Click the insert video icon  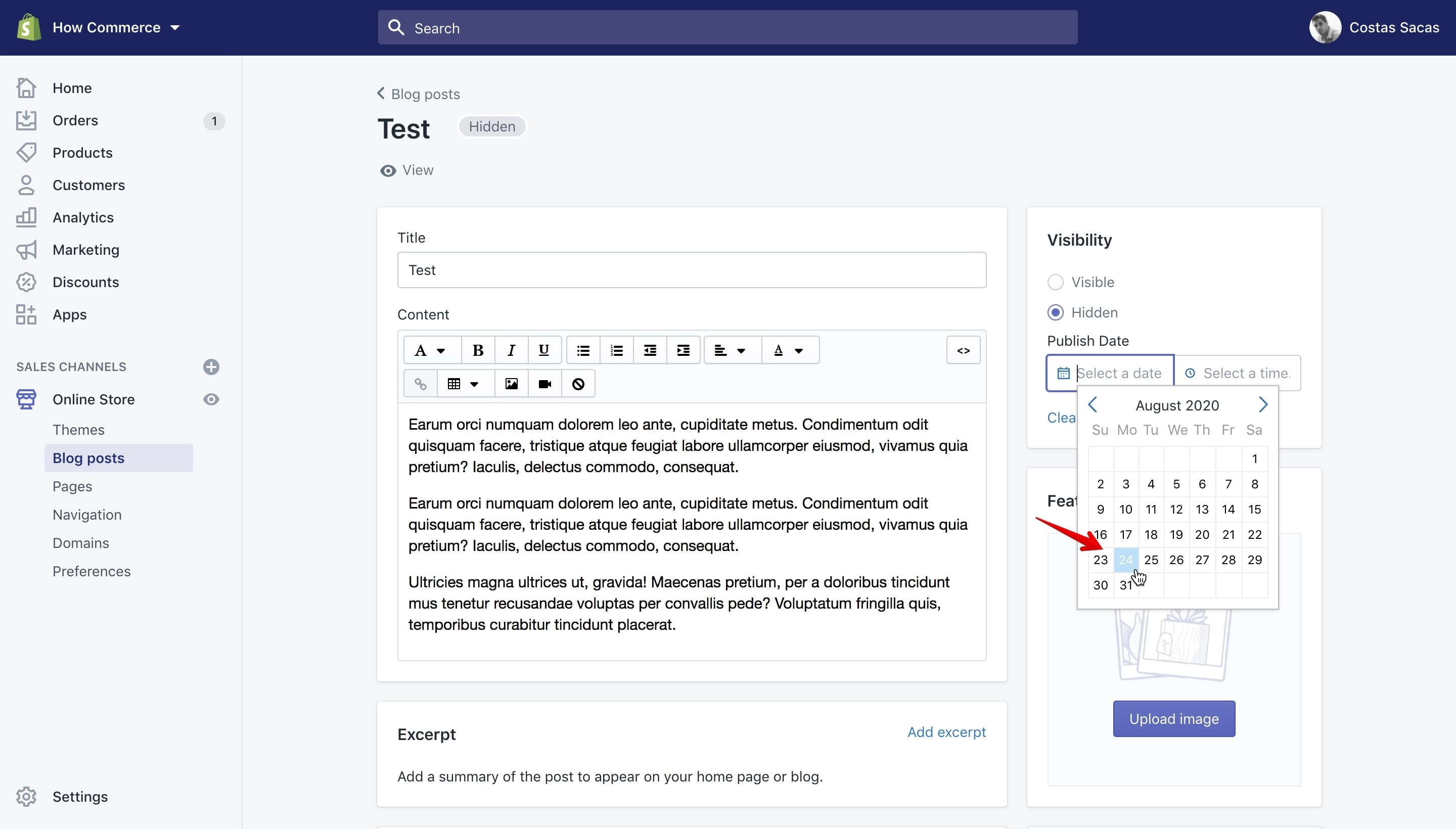(544, 384)
